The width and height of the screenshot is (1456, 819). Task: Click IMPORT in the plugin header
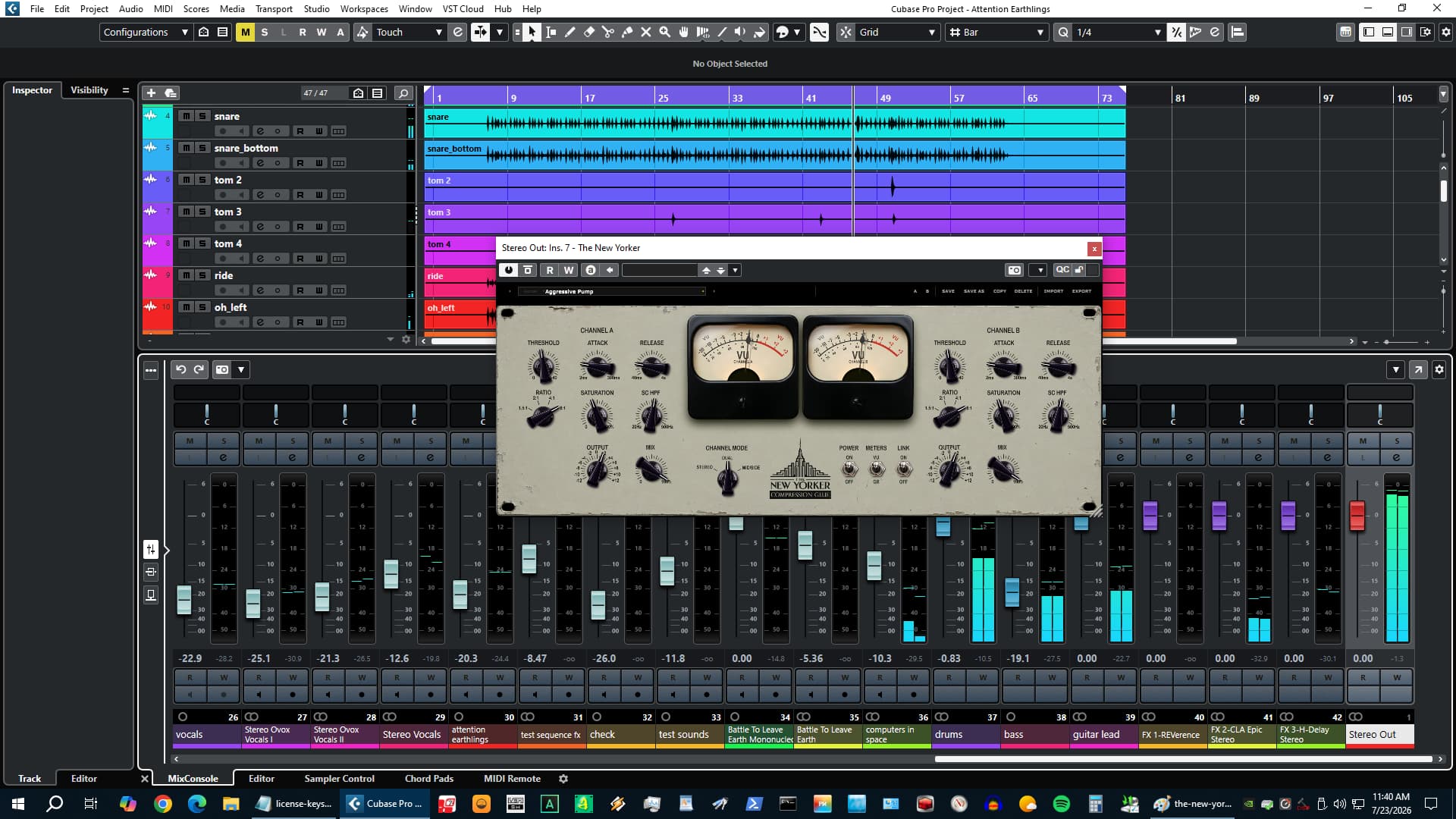pyautogui.click(x=1053, y=291)
